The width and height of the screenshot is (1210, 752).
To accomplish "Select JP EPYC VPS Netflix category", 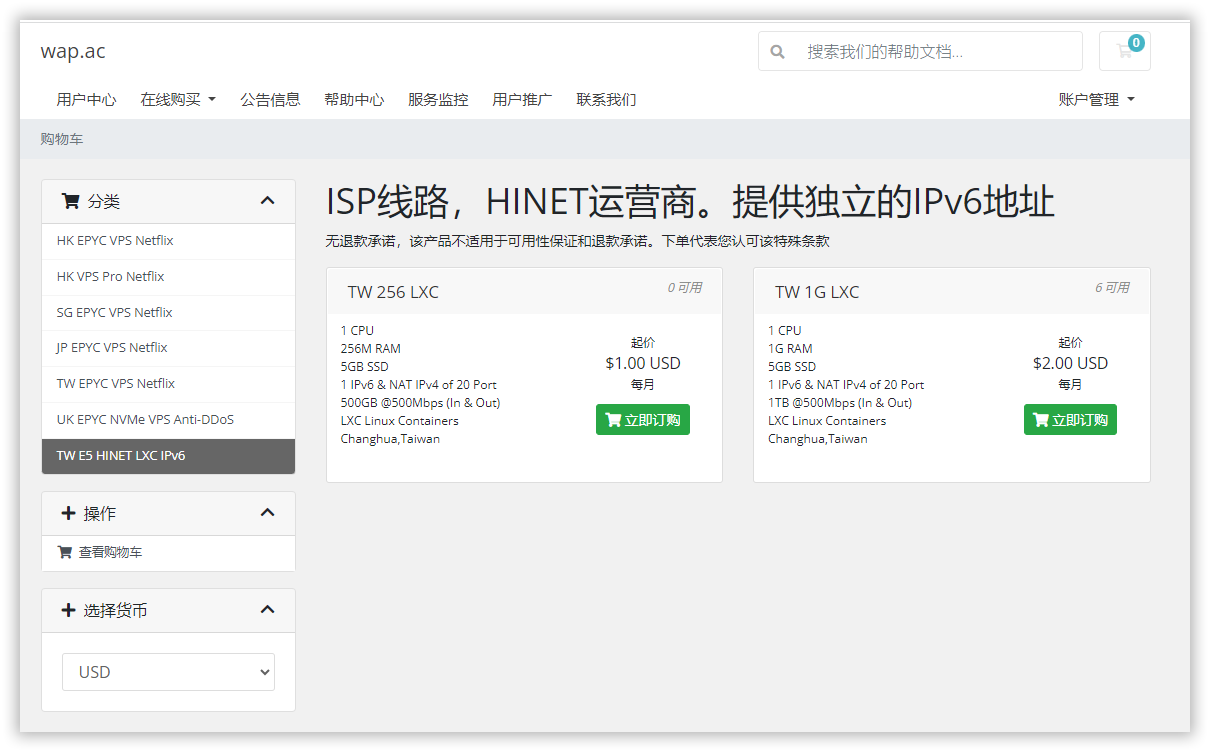I will pyautogui.click(x=168, y=348).
